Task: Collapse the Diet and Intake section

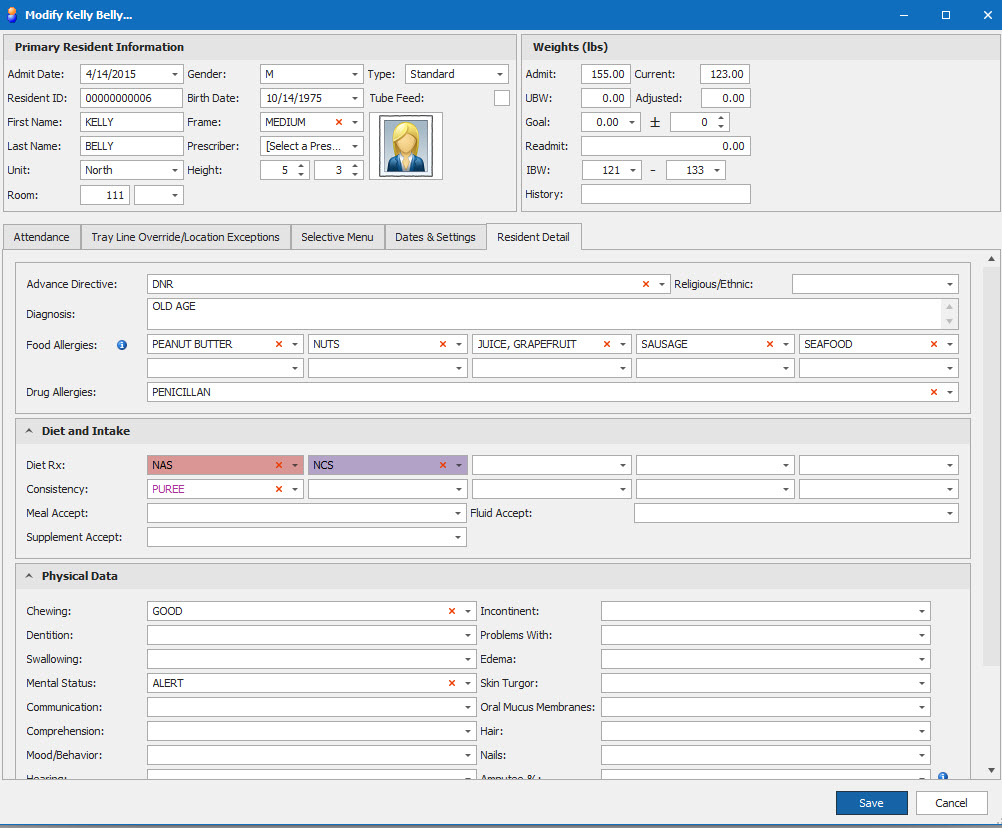Action: click(x=30, y=431)
